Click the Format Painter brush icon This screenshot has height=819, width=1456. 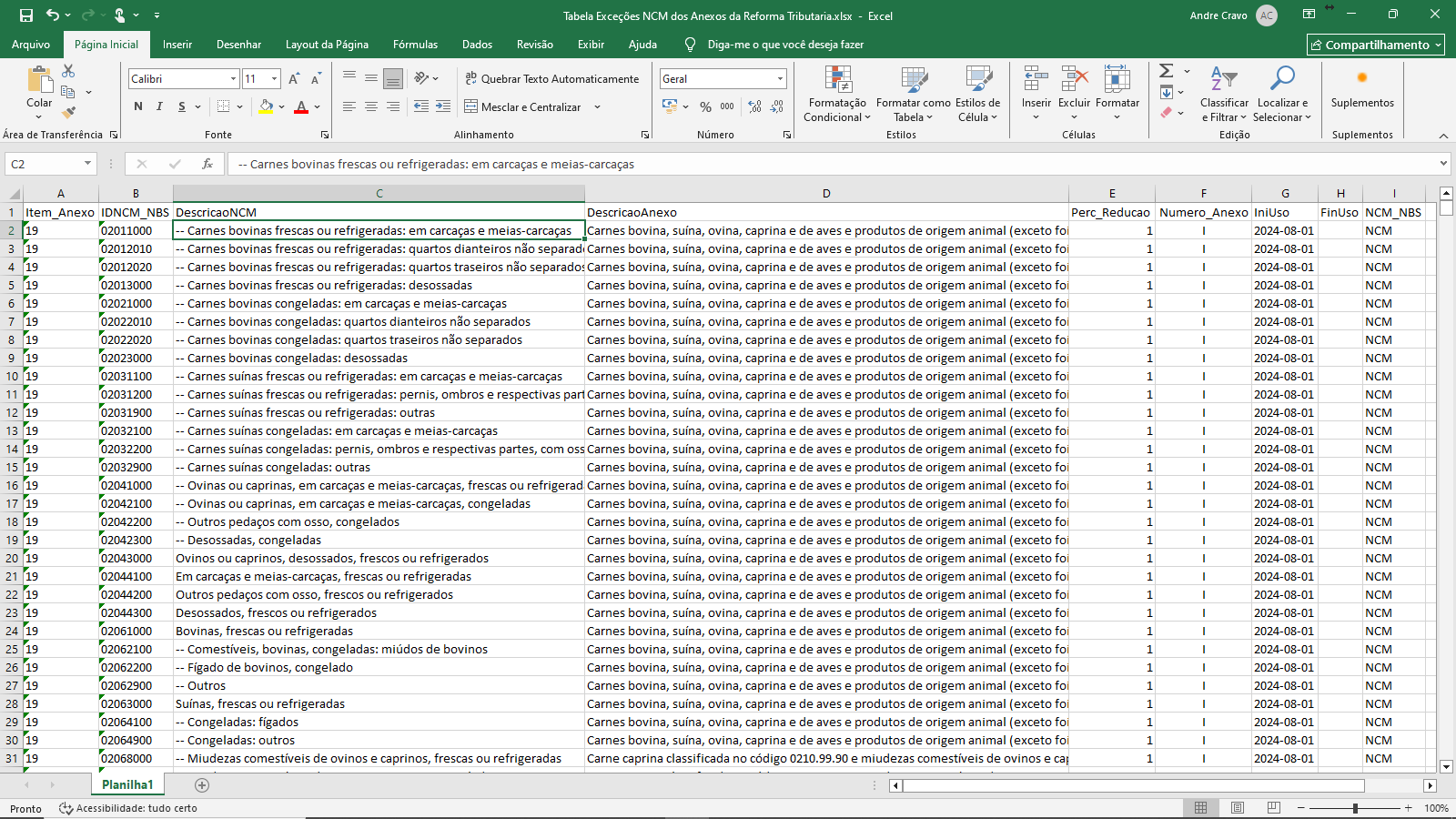tap(68, 113)
